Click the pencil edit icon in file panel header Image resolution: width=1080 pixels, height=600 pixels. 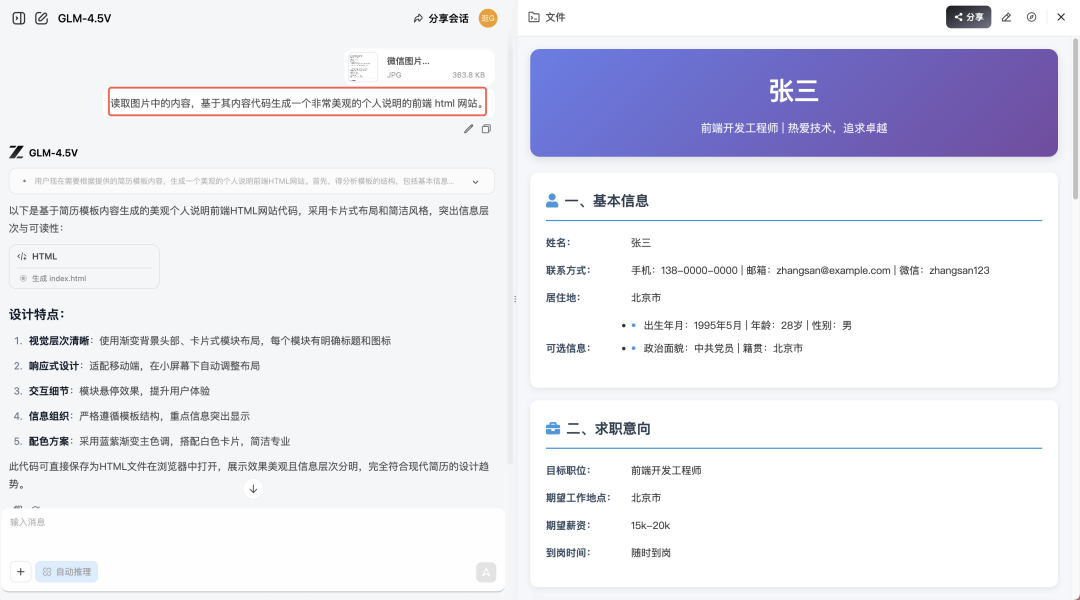click(x=1007, y=17)
